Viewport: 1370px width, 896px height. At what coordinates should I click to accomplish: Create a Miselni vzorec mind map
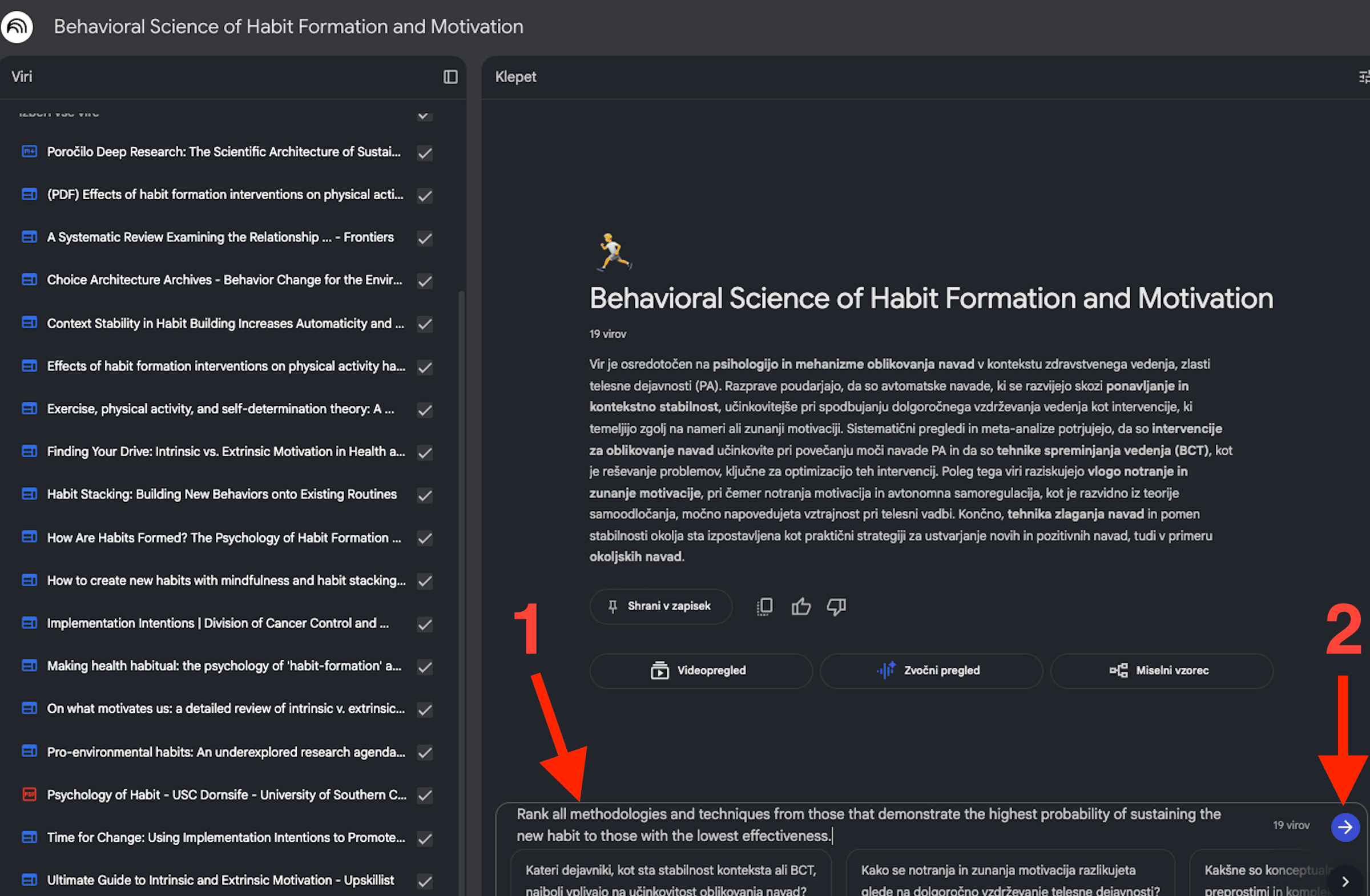1161,671
